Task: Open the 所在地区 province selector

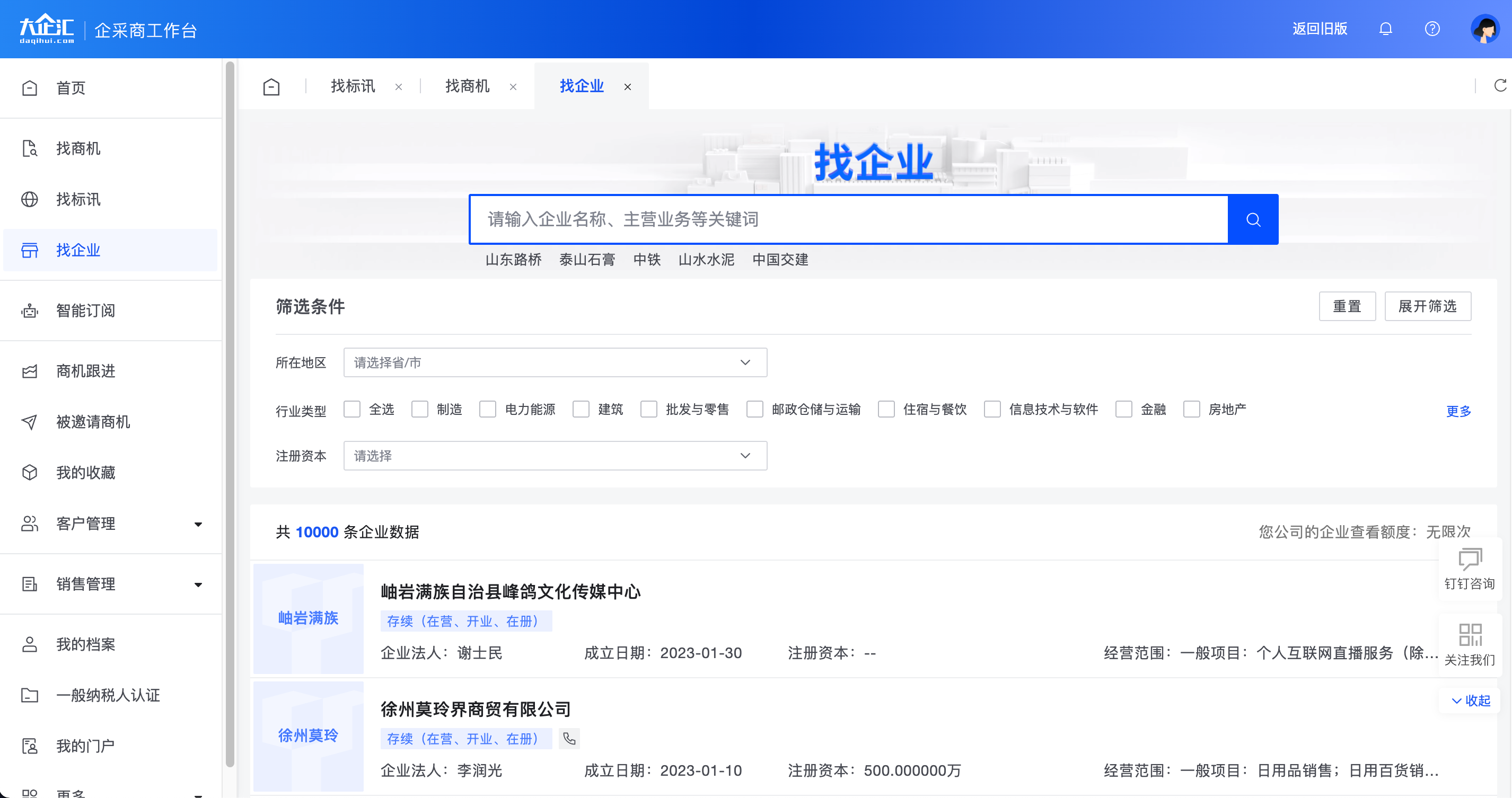Action: point(555,362)
